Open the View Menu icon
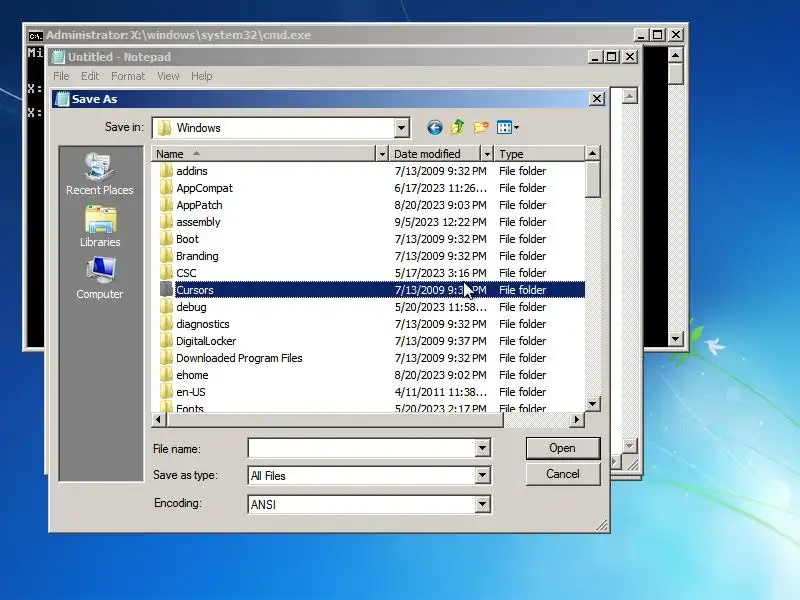 (508, 128)
